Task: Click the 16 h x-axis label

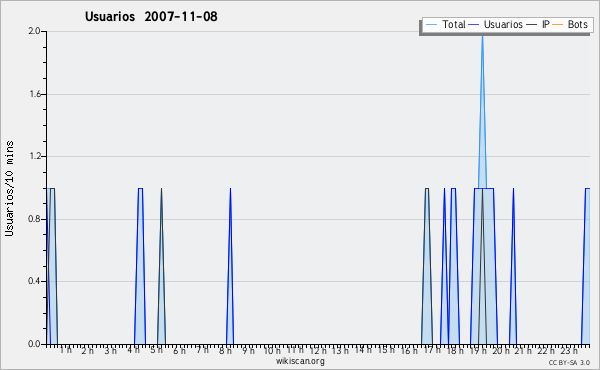Action: [x=409, y=350]
